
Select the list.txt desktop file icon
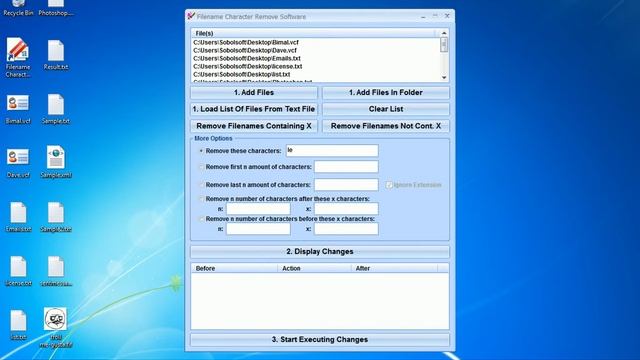18,325
